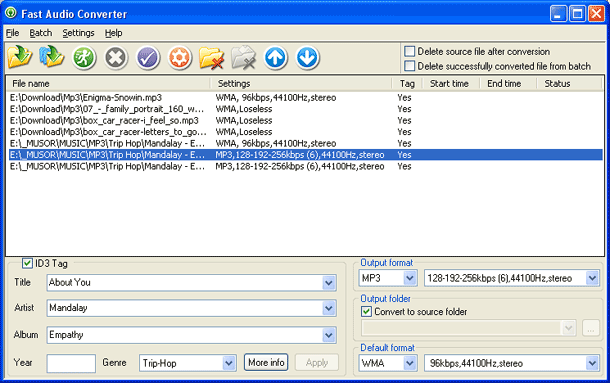Click the add multiple files icon
The width and height of the screenshot is (610, 383).
coord(52,57)
